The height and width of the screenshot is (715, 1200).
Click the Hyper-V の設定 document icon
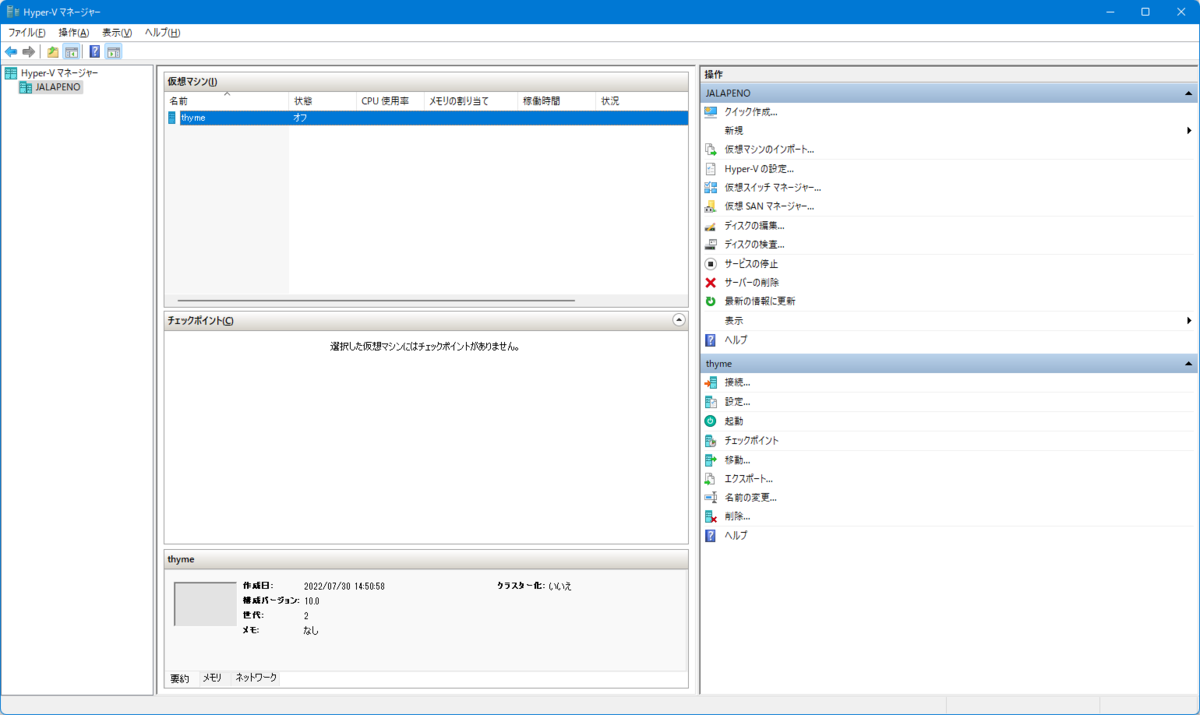711,168
